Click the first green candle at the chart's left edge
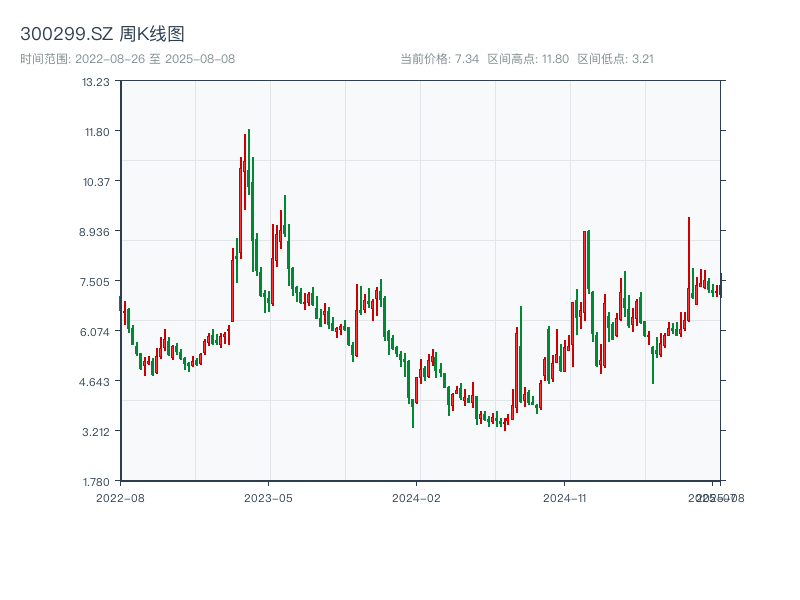 tap(120, 303)
